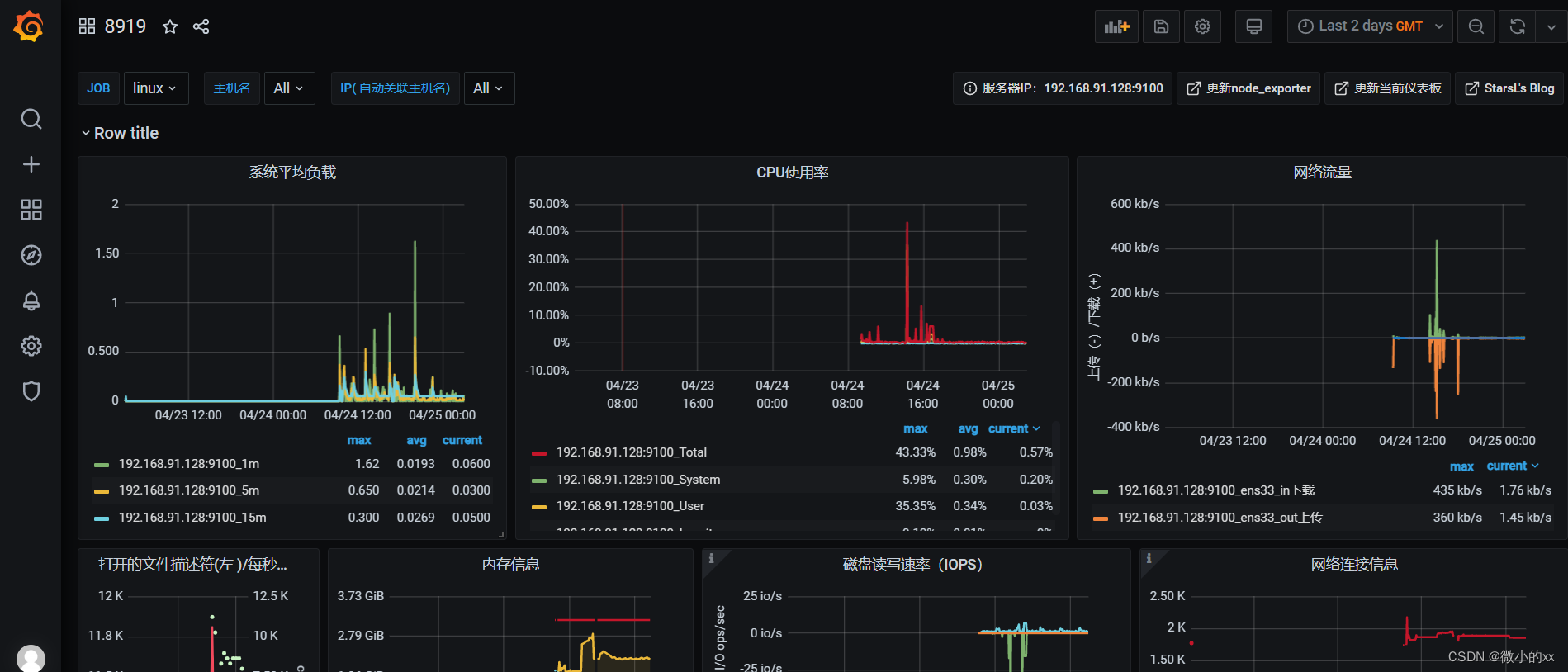Open the Last 2 days time picker
Image resolution: width=1568 pixels, height=672 pixels.
[x=1370, y=26]
